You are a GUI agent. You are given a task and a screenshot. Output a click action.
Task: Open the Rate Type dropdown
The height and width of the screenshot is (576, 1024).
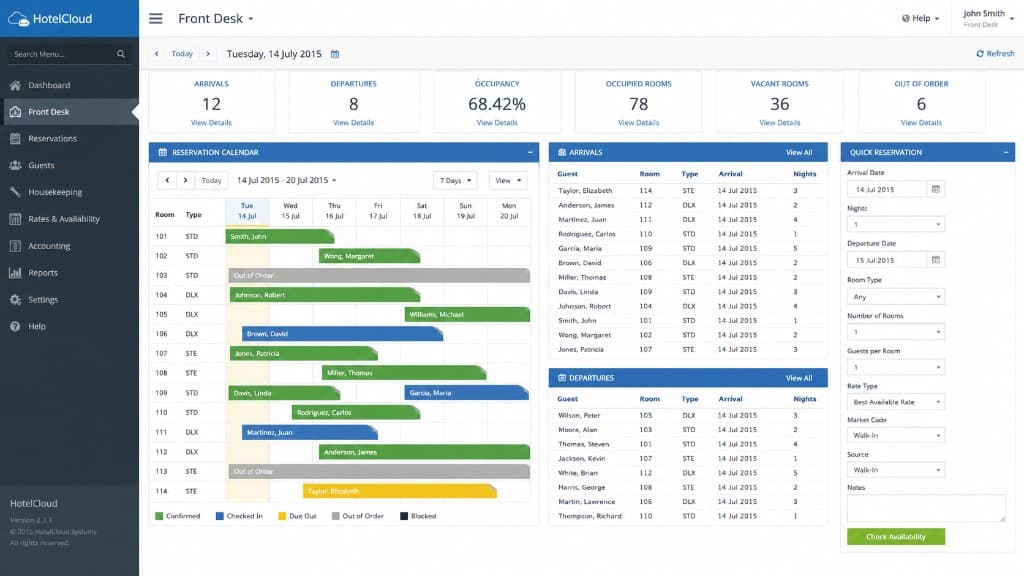tap(896, 402)
